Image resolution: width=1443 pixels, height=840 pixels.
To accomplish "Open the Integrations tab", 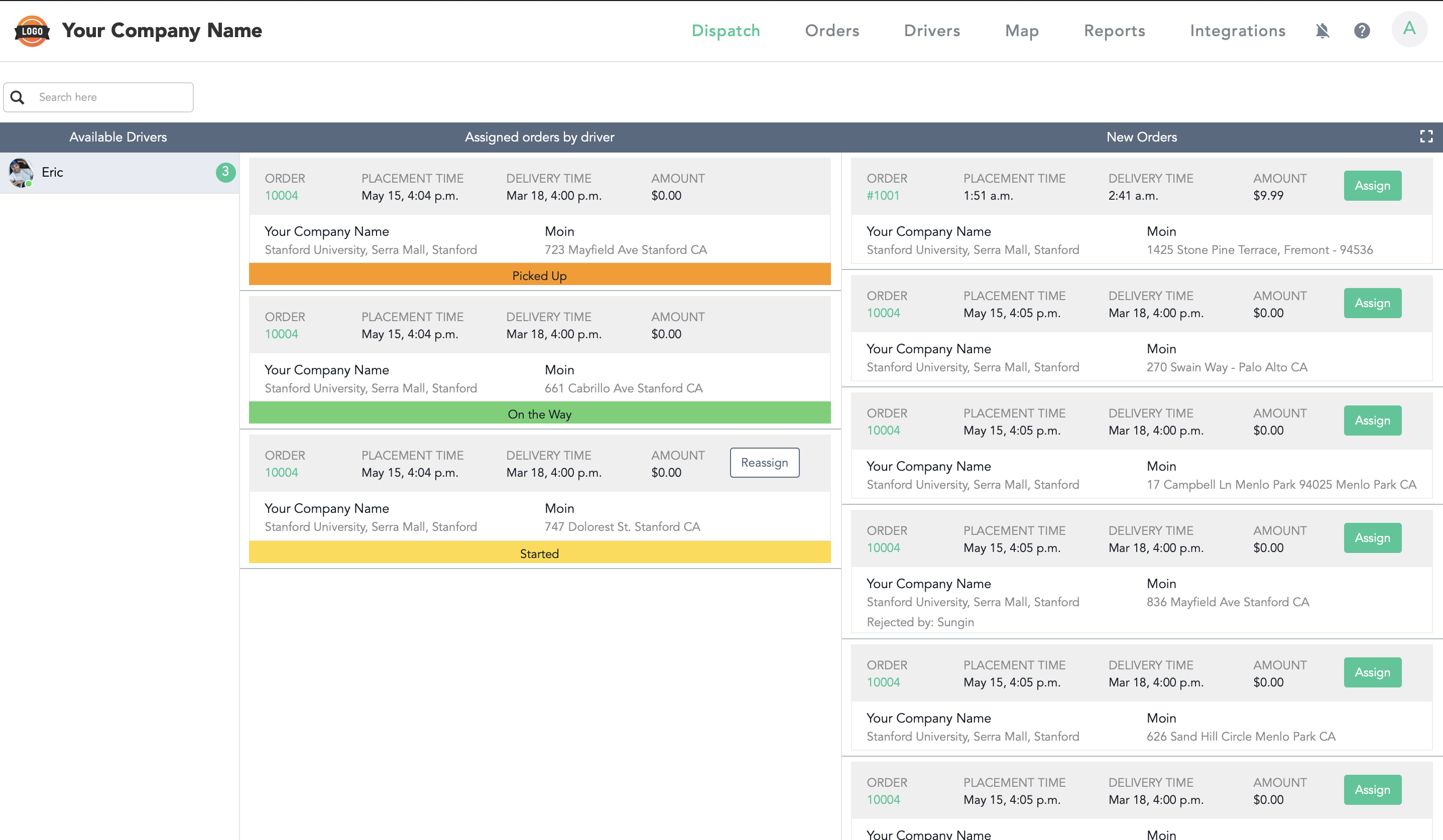I will click(x=1237, y=30).
